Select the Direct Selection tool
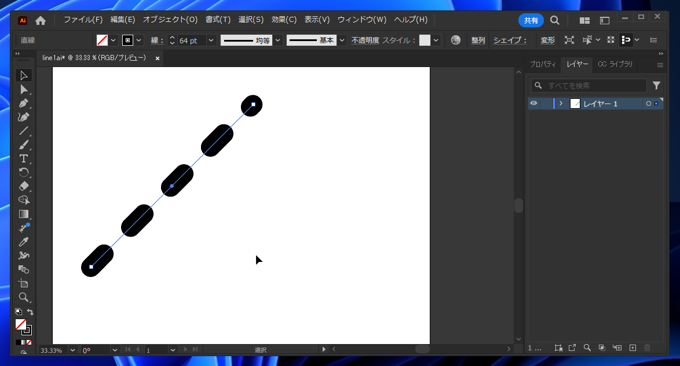The image size is (680, 366). point(24,90)
